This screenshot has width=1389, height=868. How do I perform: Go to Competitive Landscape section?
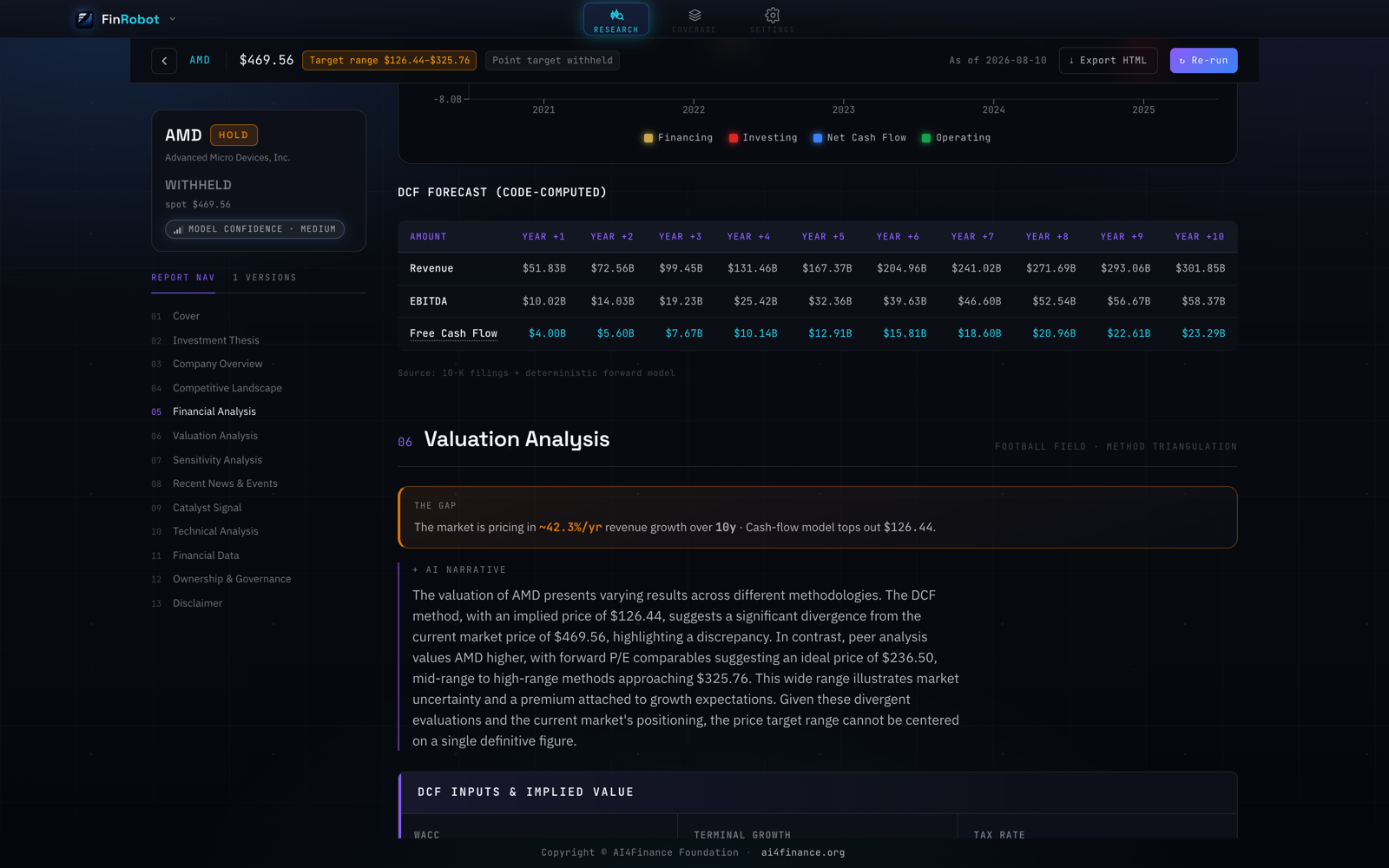tap(227, 388)
